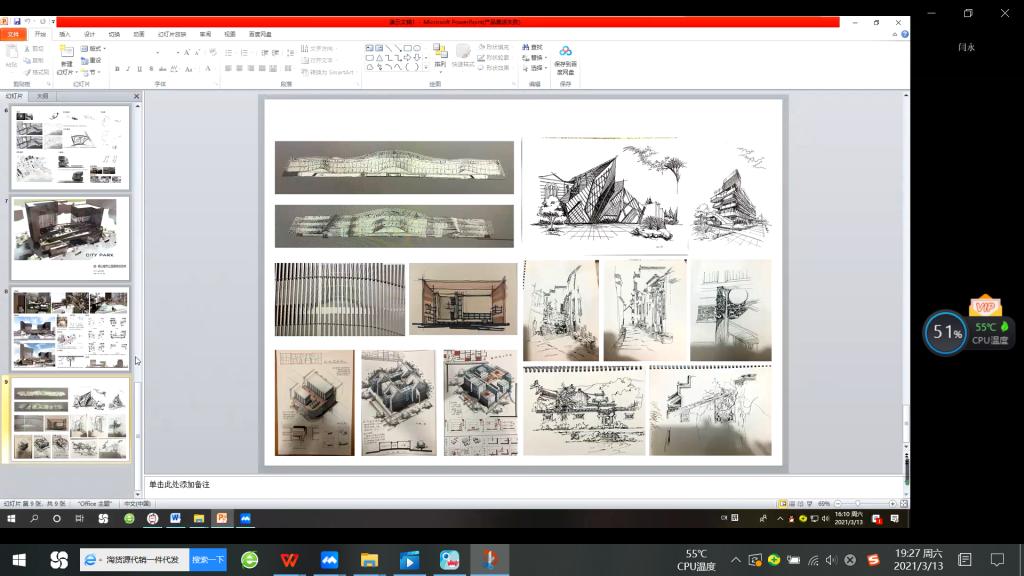Open the PowerPoint help question mark icon

tap(905, 34)
